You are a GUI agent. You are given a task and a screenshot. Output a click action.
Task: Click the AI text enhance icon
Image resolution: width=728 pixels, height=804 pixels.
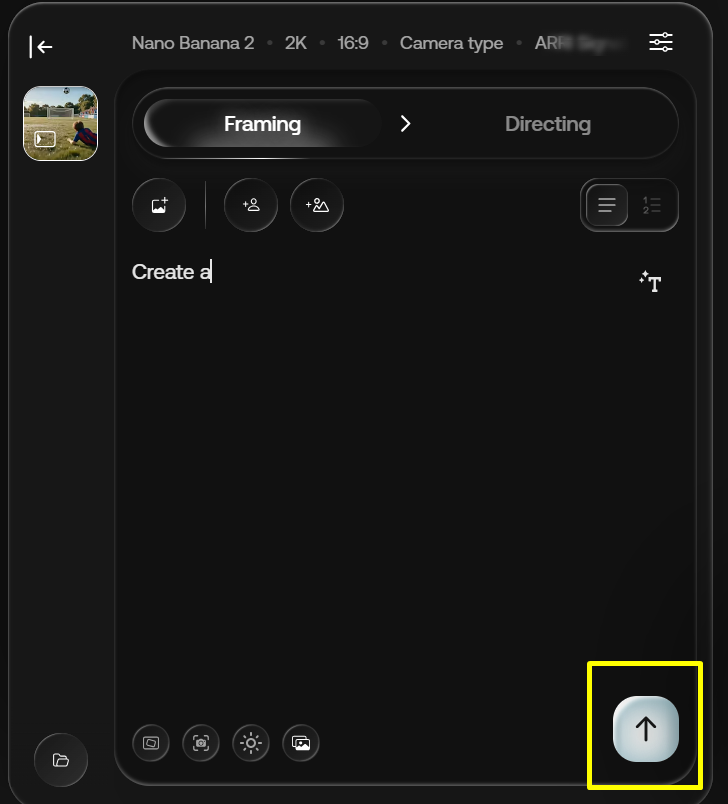point(650,282)
